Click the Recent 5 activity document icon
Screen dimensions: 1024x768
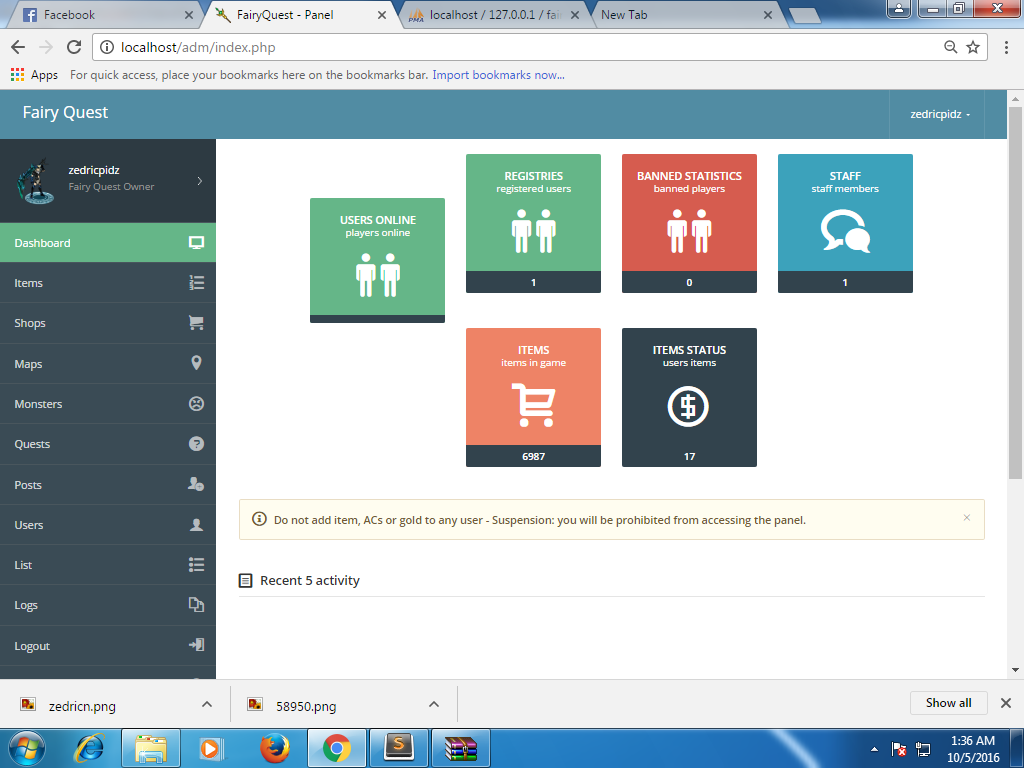tap(246, 581)
